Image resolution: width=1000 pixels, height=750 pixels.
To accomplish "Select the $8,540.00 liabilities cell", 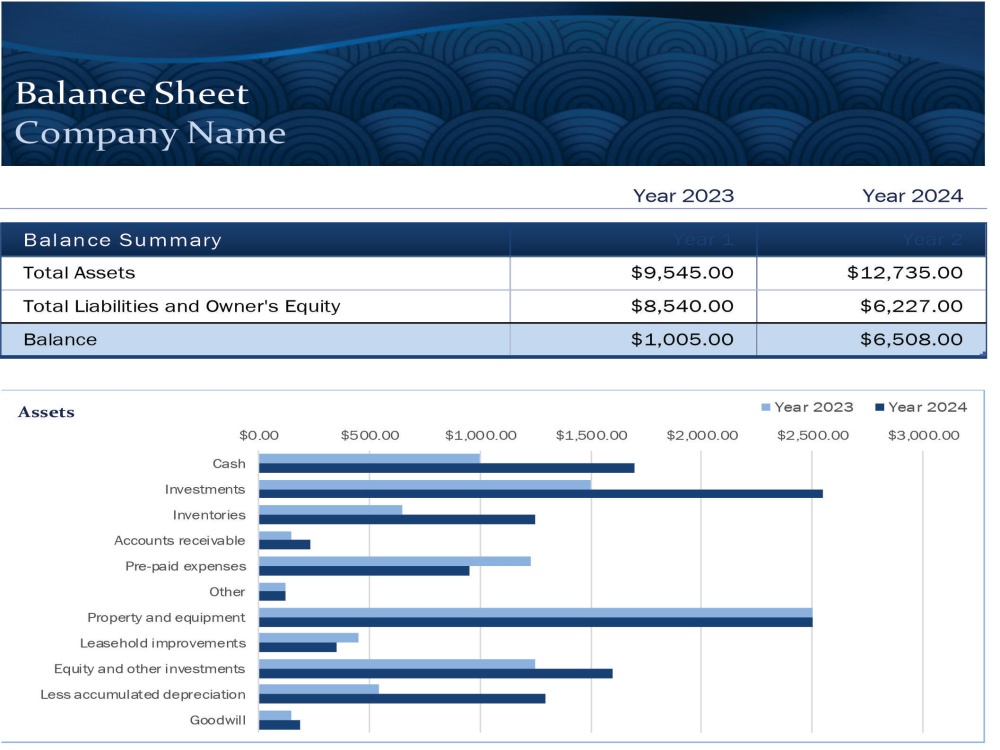I will (x=633, y=306).
